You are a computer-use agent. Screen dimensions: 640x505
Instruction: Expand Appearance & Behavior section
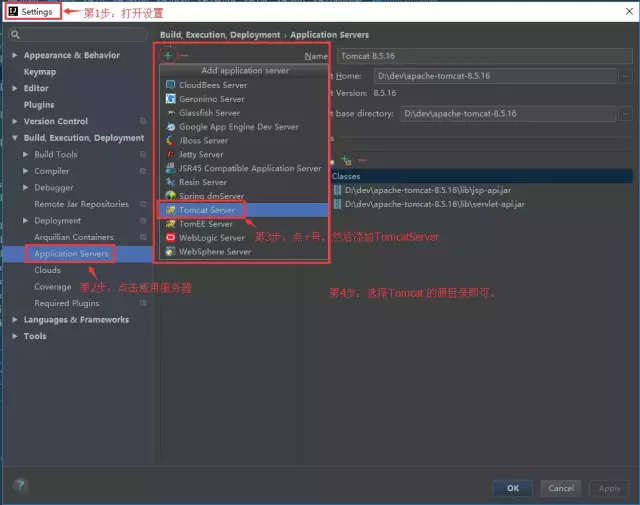click(x=15, y=55)
